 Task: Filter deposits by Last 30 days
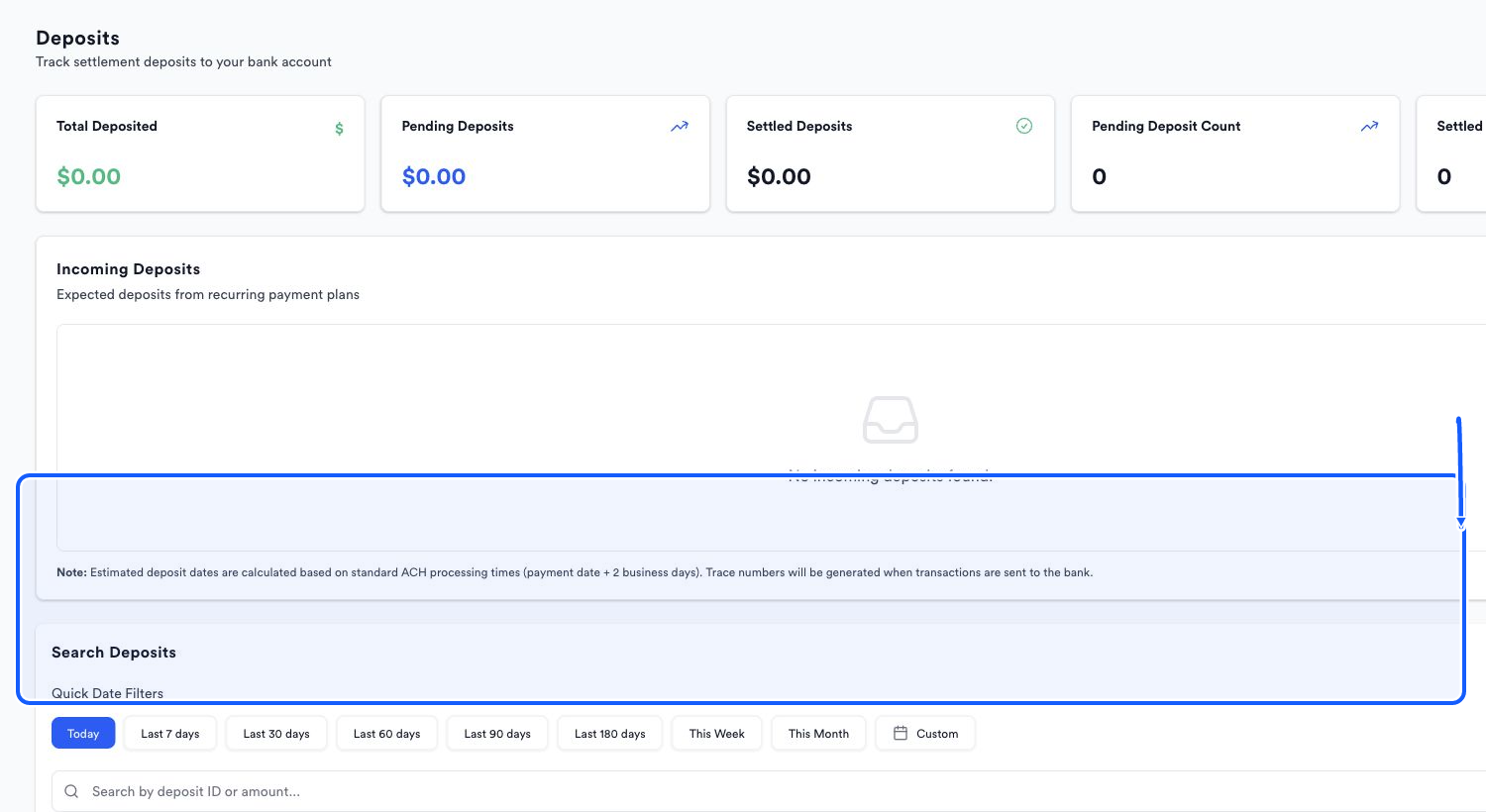coord(276,734)
